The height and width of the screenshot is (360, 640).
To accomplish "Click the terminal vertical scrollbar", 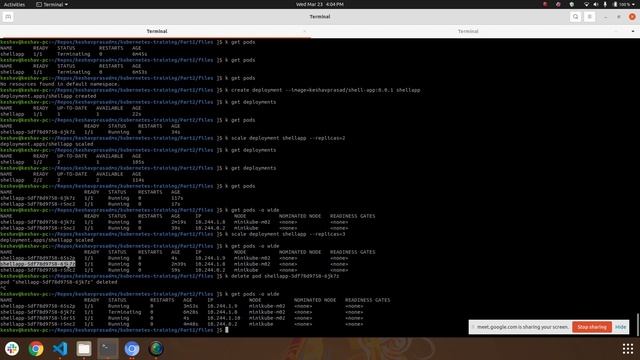I will [638, 324].
